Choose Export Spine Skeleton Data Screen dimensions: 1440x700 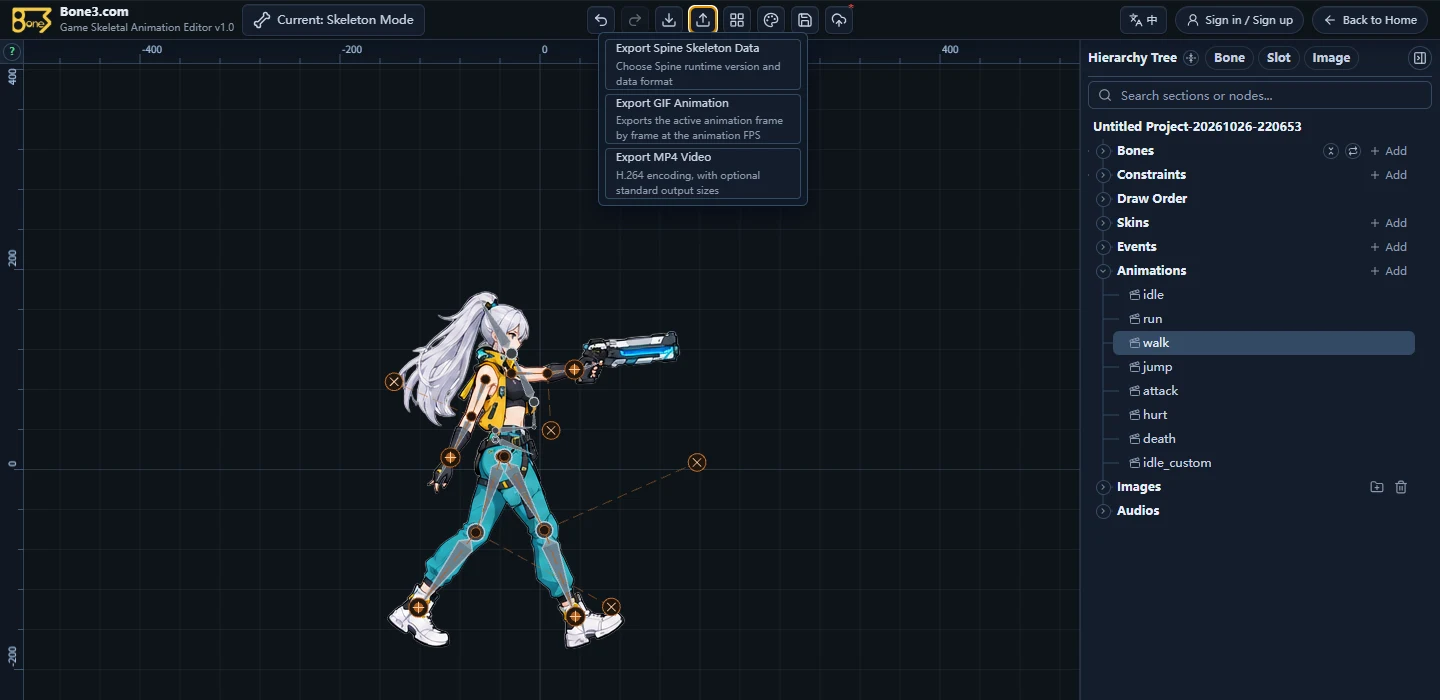point(703,64)
